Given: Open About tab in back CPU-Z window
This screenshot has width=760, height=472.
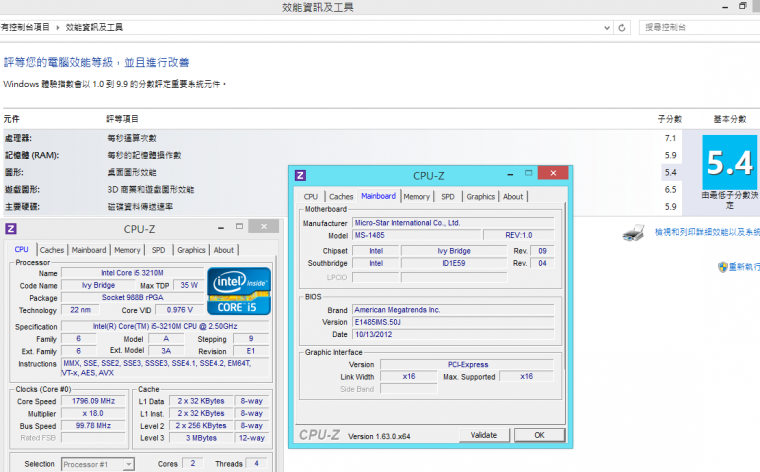Looking at the screenshot, I should 223,250.
